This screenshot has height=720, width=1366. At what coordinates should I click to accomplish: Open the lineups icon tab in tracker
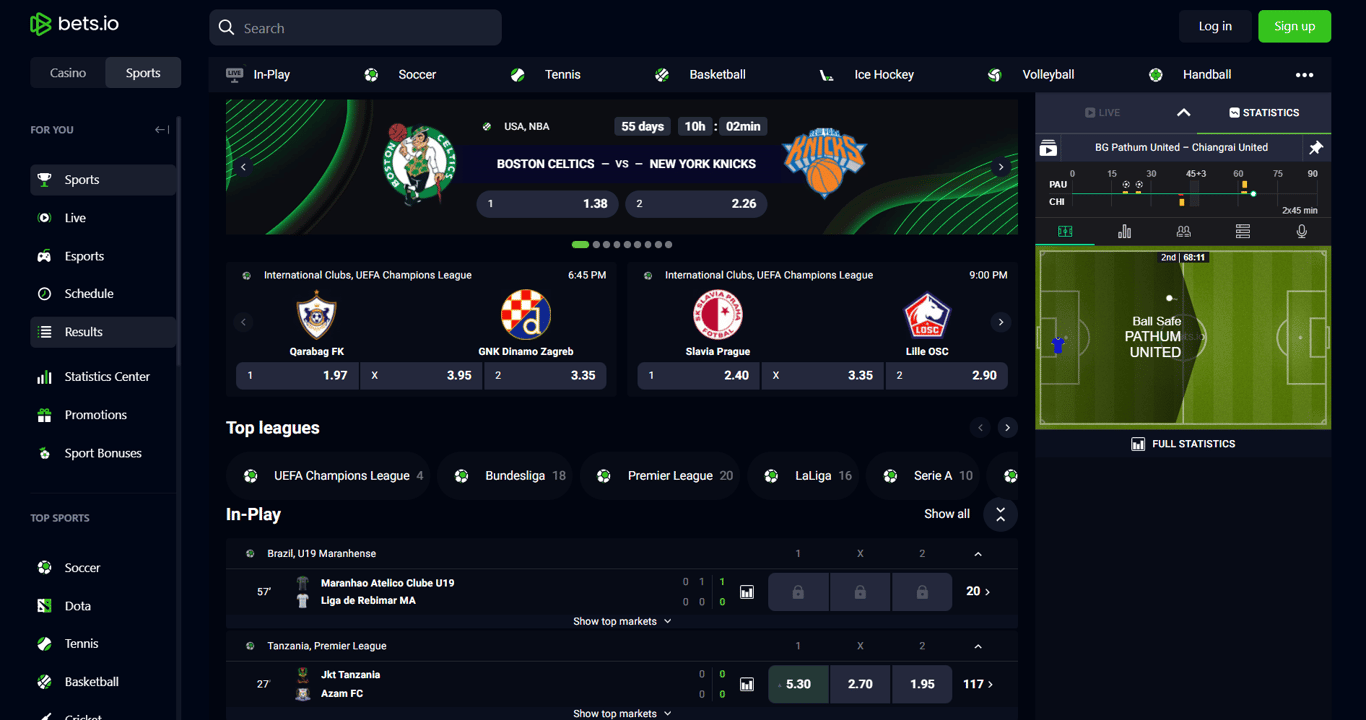[x=1183, y=231]
